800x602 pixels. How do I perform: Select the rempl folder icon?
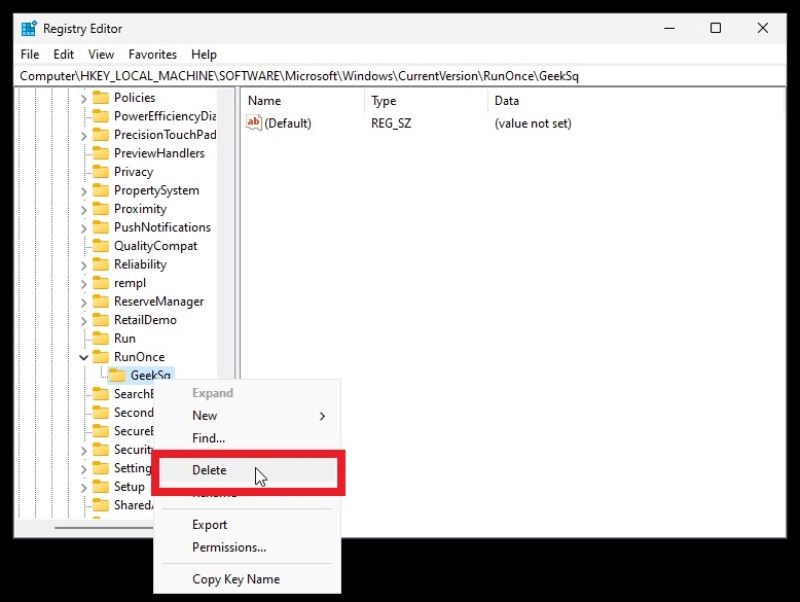[101, 283]
